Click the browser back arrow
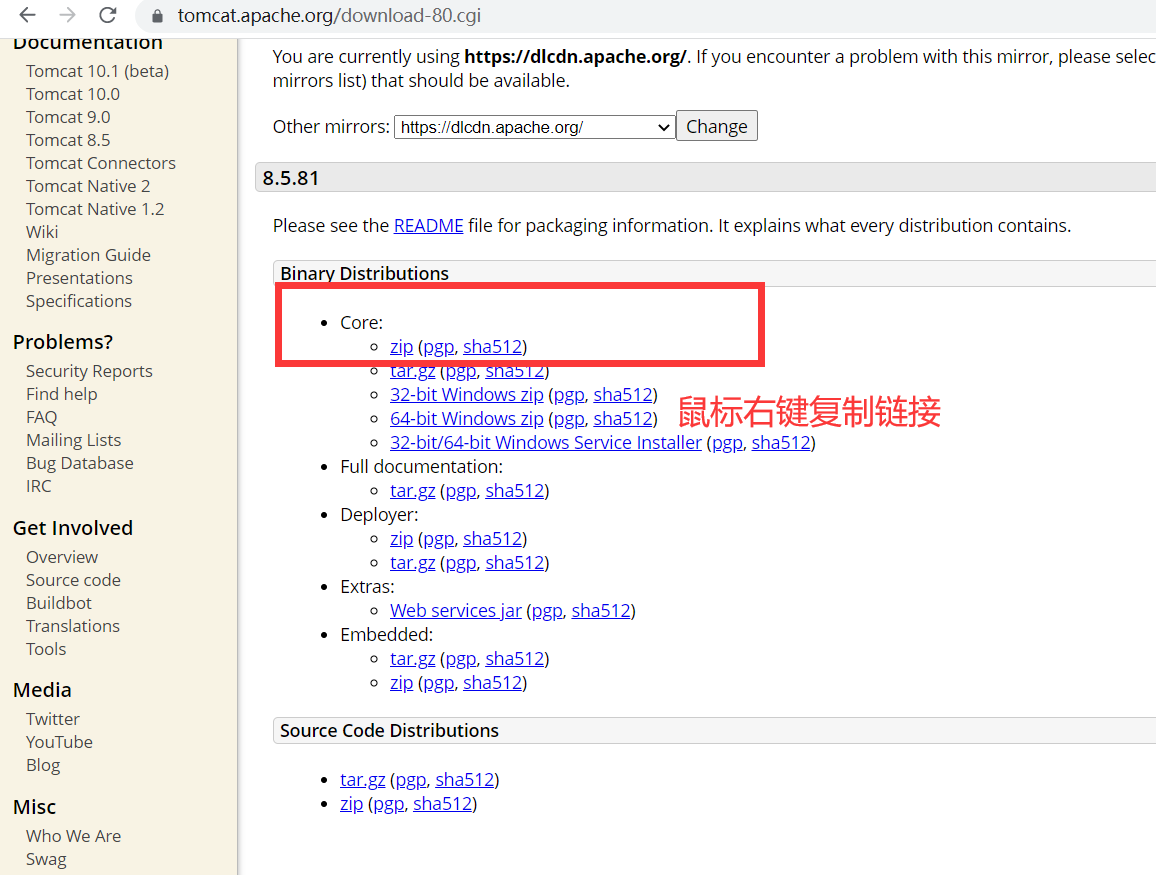The image size is (1156, 875). point(27,15)
